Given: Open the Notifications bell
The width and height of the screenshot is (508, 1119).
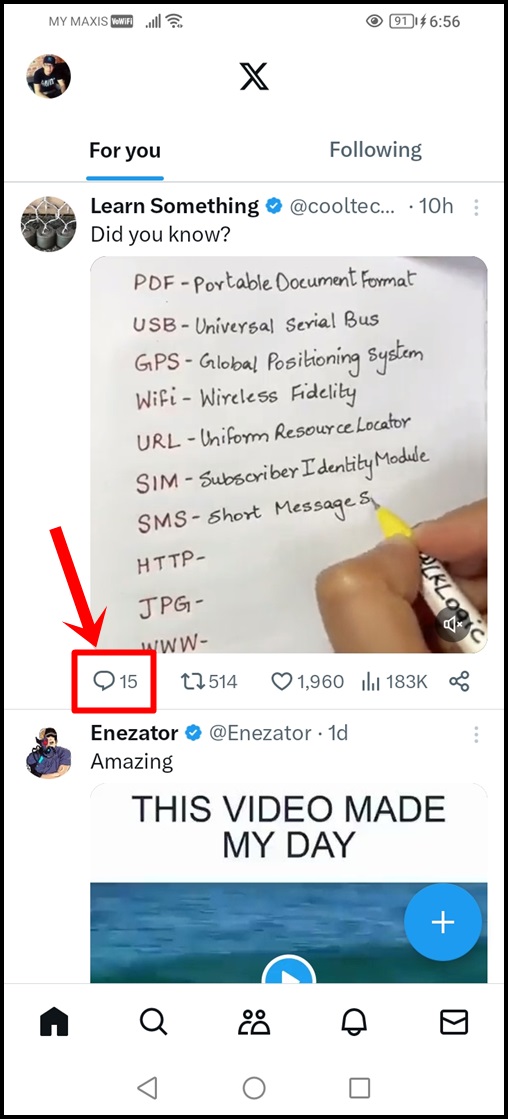Looking at the screenshot, I should (354, 1022).
